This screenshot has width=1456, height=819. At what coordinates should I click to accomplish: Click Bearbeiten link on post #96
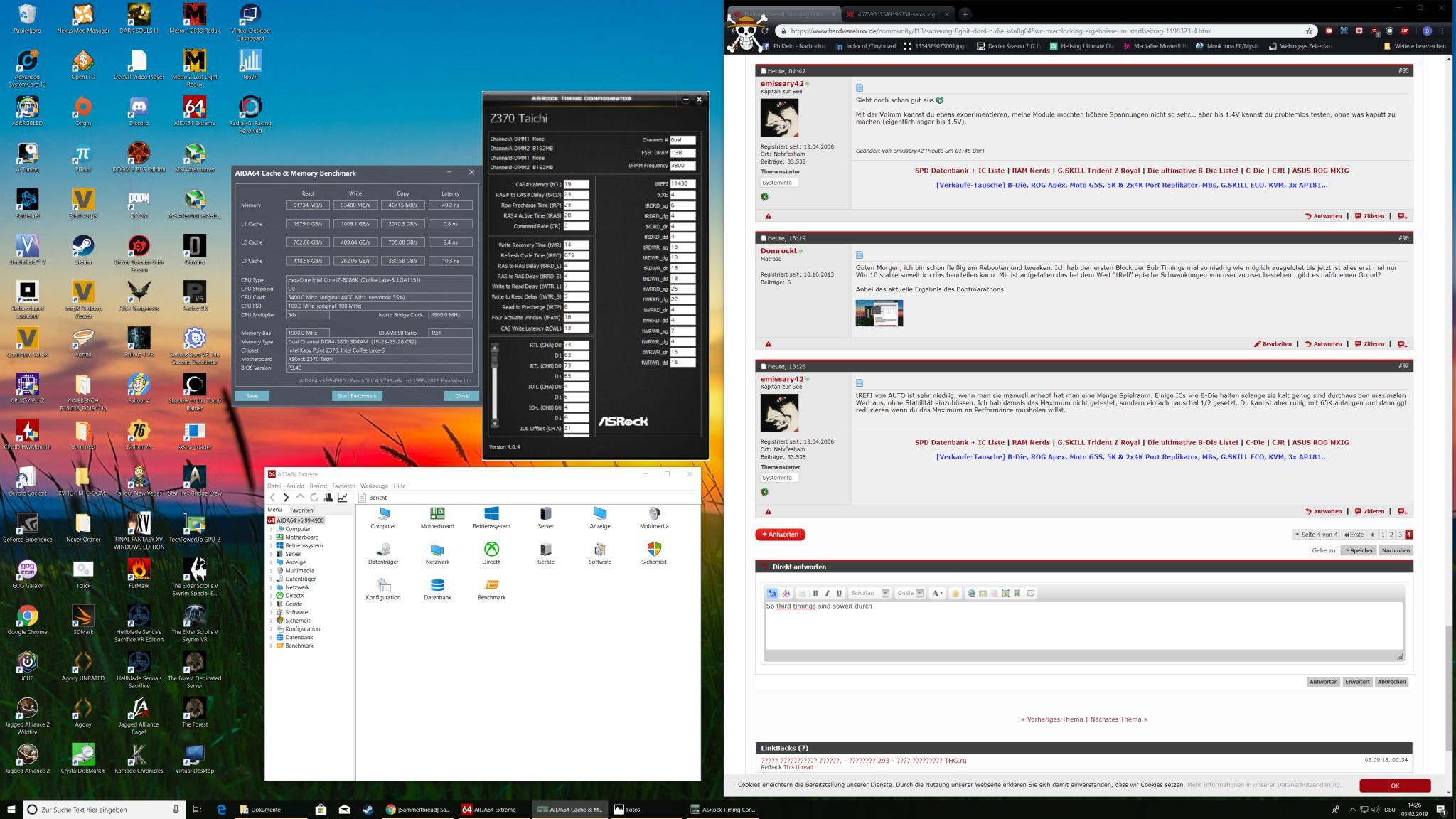[1273, 344]
